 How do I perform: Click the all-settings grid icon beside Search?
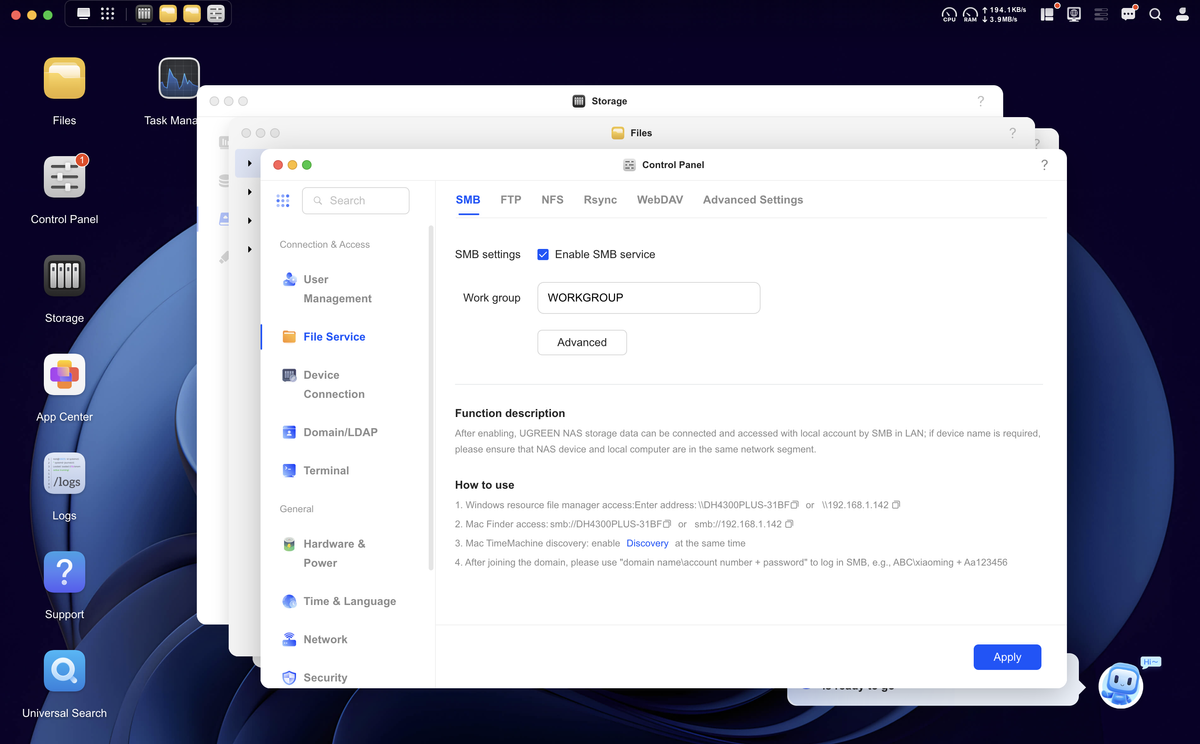(283, 200)
